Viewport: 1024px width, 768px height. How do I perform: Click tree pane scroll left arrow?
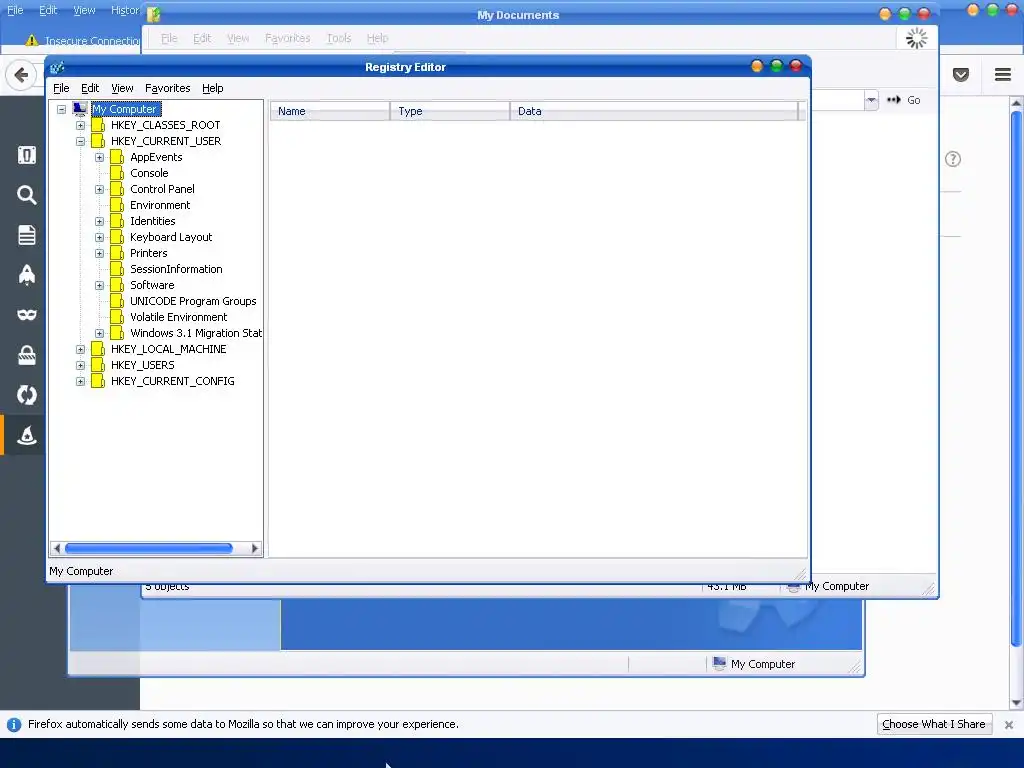point(57,549)
